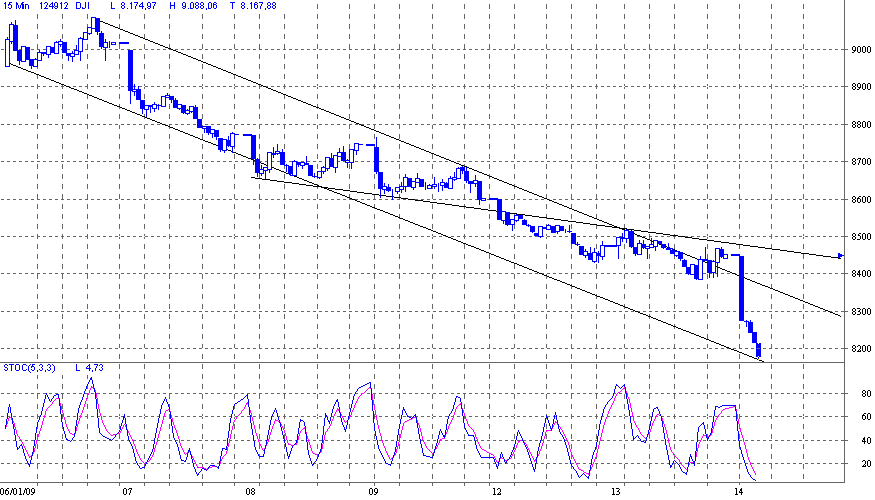Select the trendline's right end marker near 8450
Image resolution: width=875 pixels, height=500 pixels.
841,256
